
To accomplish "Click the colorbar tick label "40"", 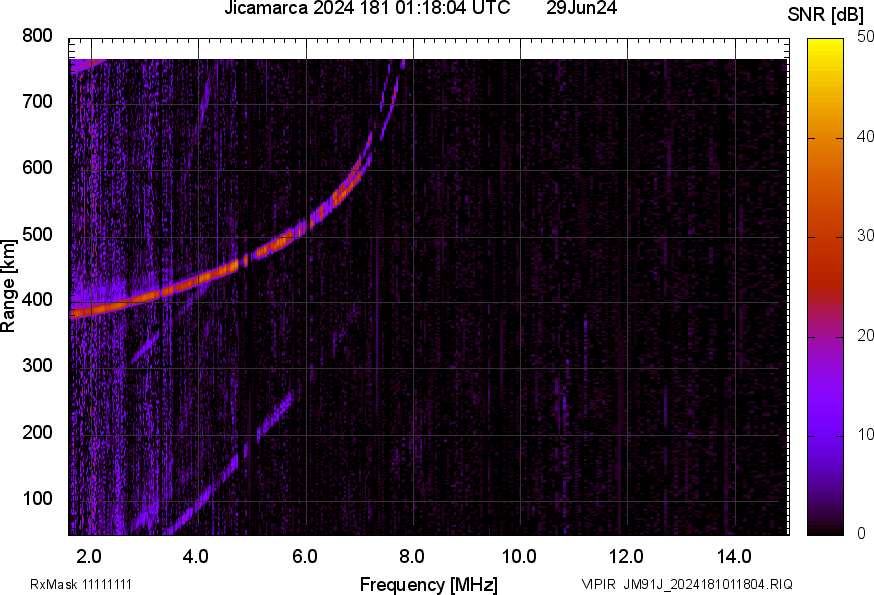I will [x=865, y=136].
